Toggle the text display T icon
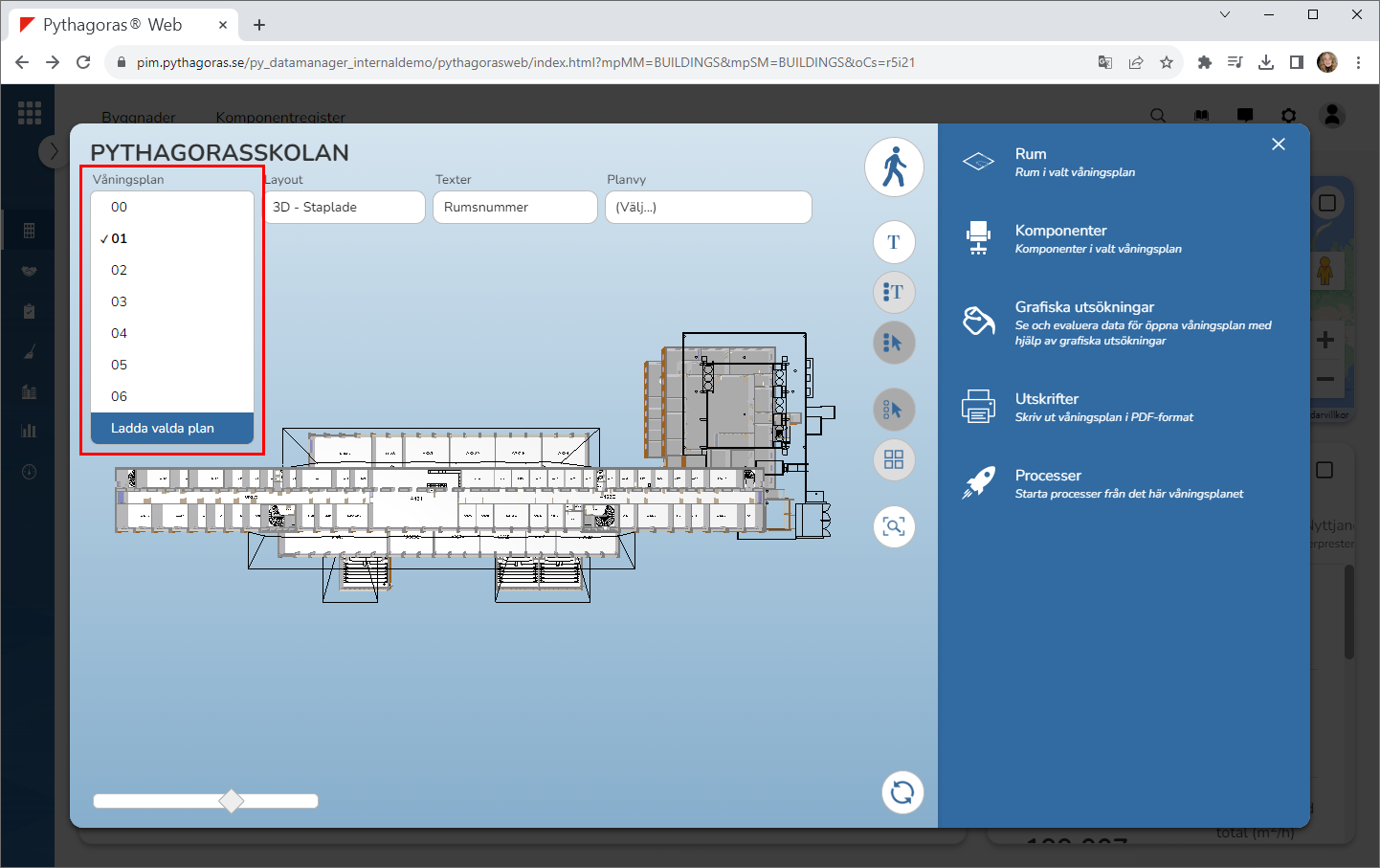Viewport: 1380px width, 868px height. click(x=894, y=242)
